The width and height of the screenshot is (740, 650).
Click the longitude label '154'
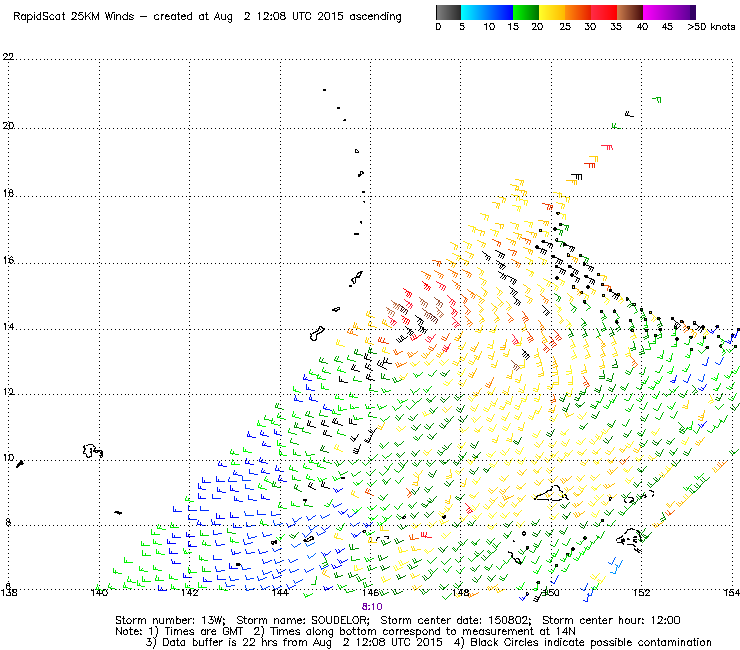coord(732,592)
